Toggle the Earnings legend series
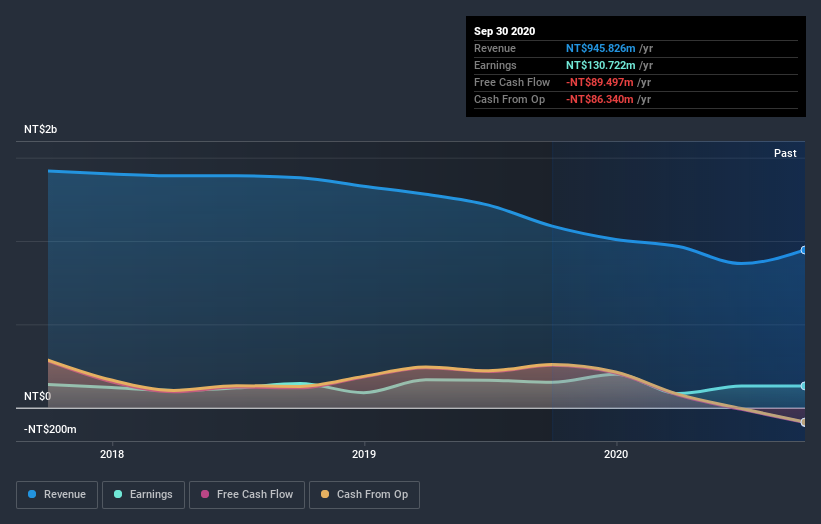This screenshot has height=524, width=821. coord(143,495)
